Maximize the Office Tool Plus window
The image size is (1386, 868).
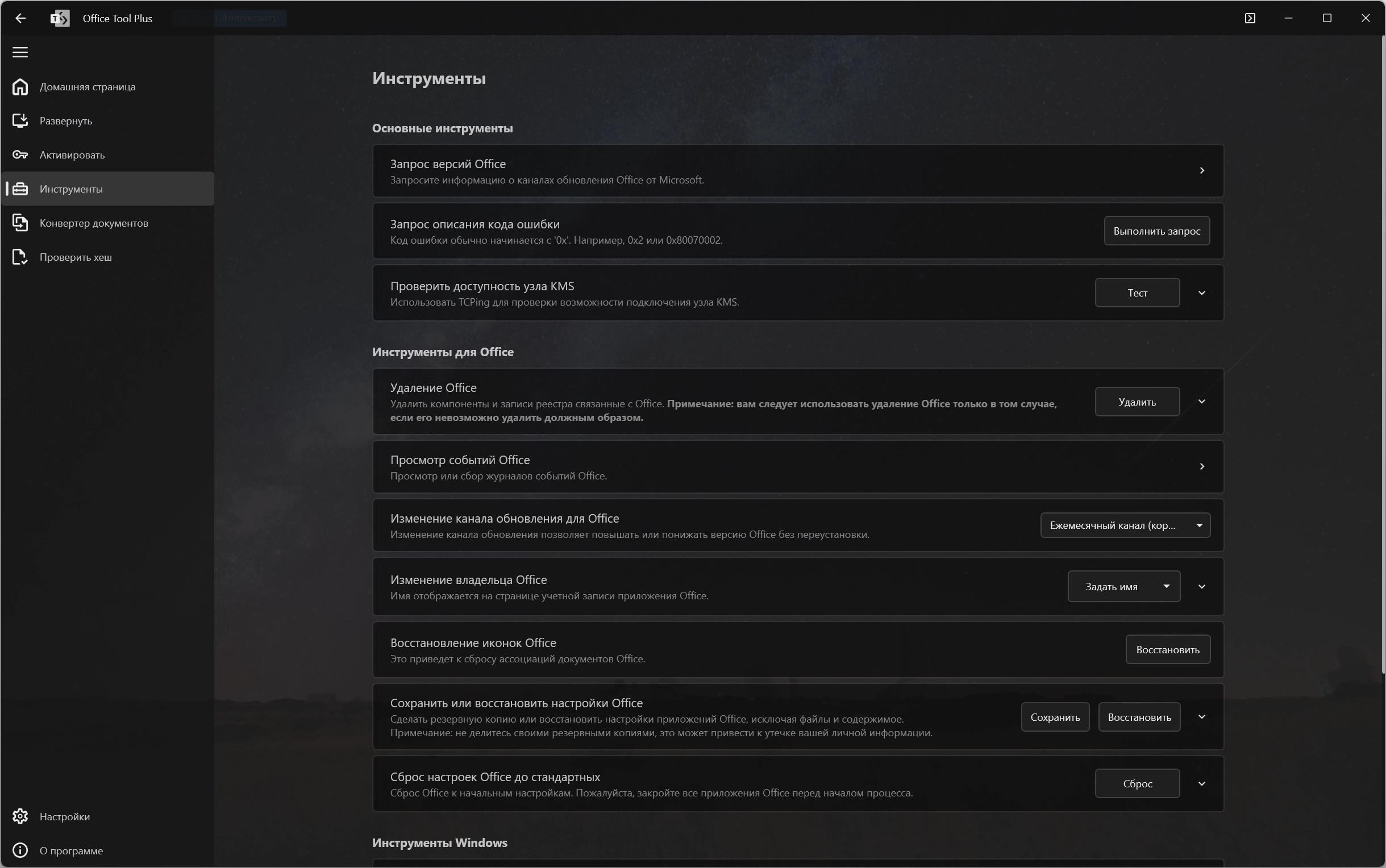point(1327,18)
